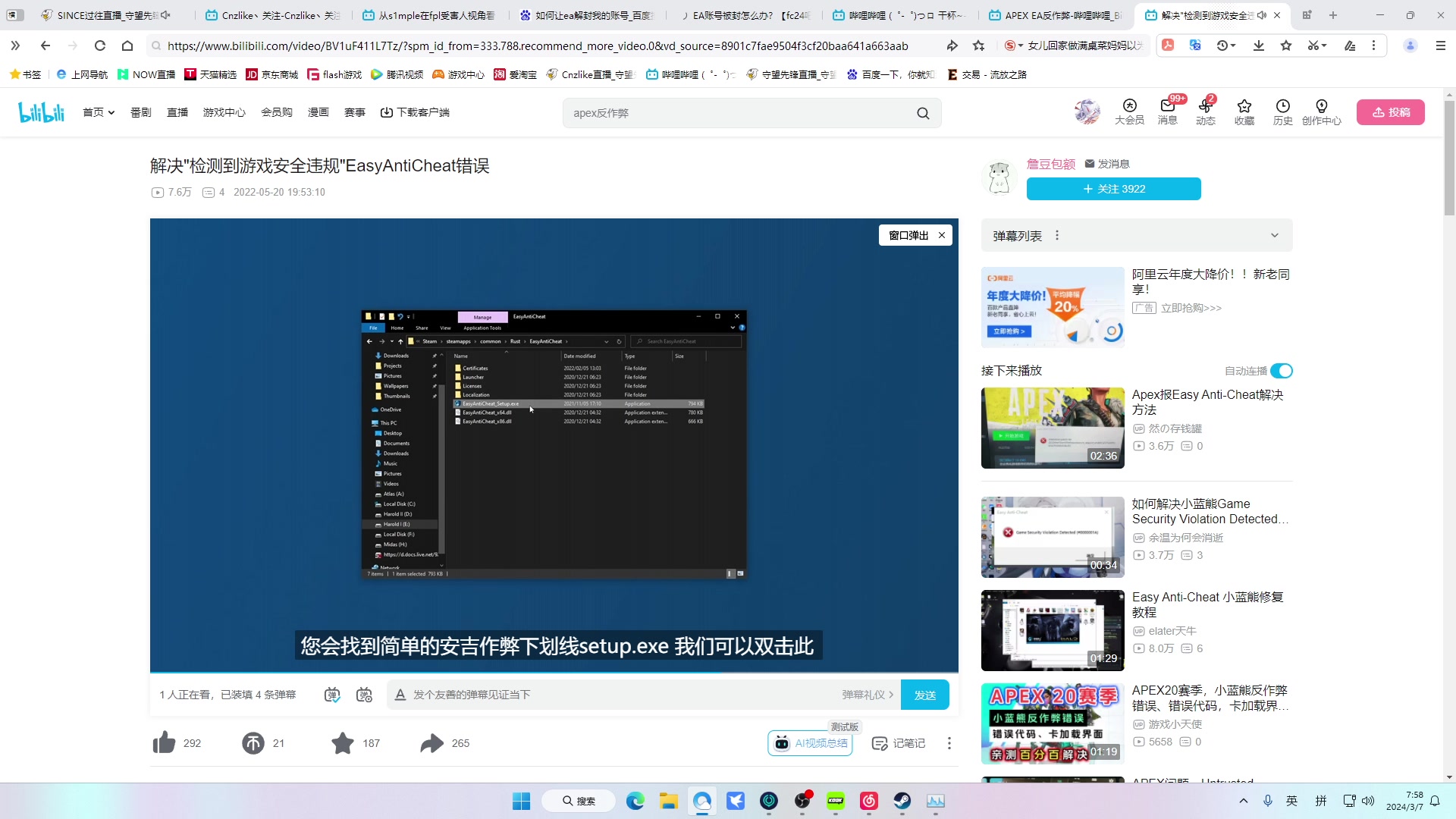
Task: Give a coin to the video
Action: pyautogui.click(x=253, y=743)
